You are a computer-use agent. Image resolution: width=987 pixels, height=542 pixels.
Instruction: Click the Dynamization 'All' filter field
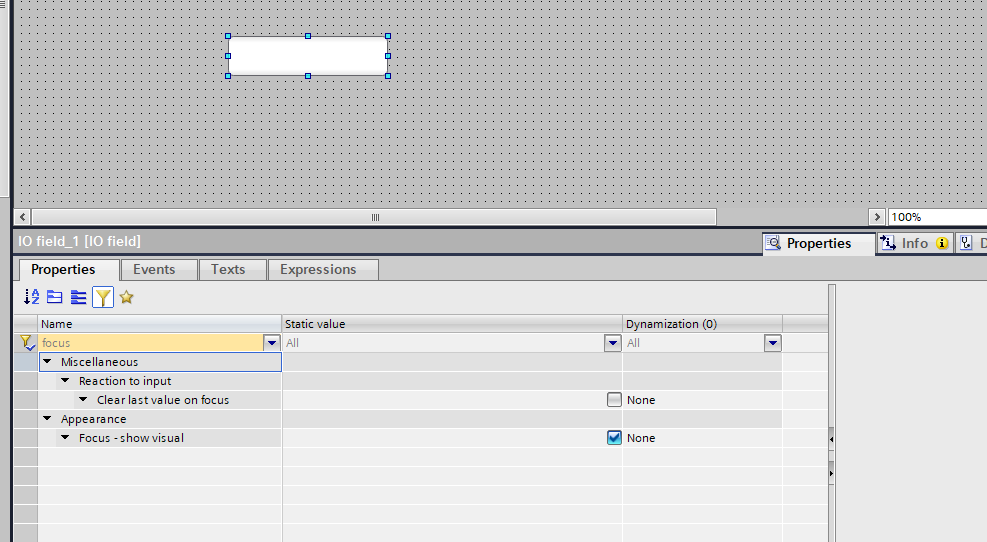point(694,342)
